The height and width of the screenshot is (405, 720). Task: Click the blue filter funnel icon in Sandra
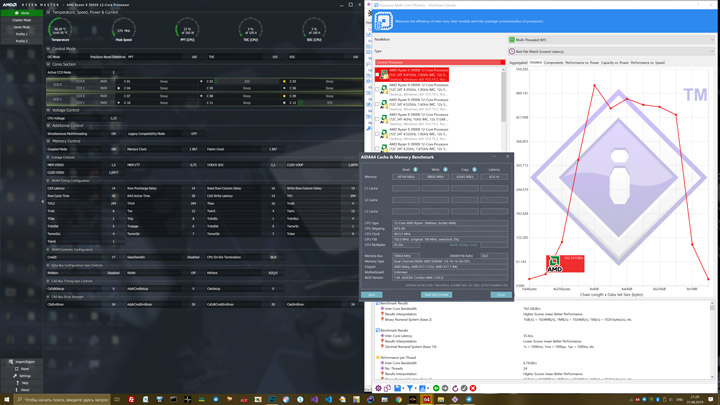point(410,388)
